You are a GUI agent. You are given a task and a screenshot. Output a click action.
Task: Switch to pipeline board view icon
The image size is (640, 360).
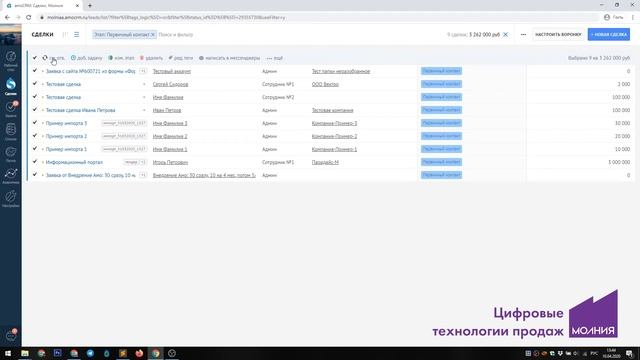tap(65, 35)
